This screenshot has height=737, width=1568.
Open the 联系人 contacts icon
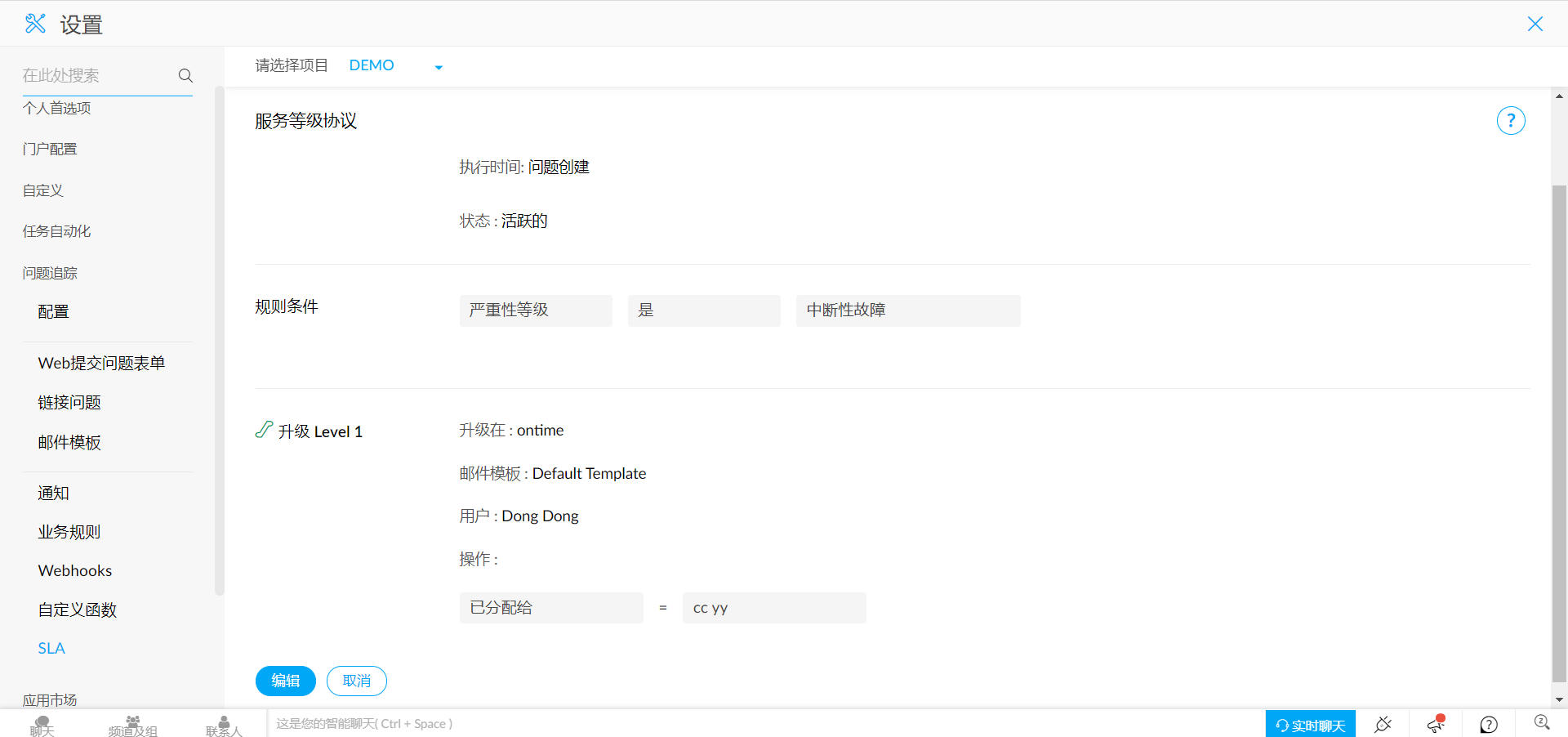click(x=224, y=726)
